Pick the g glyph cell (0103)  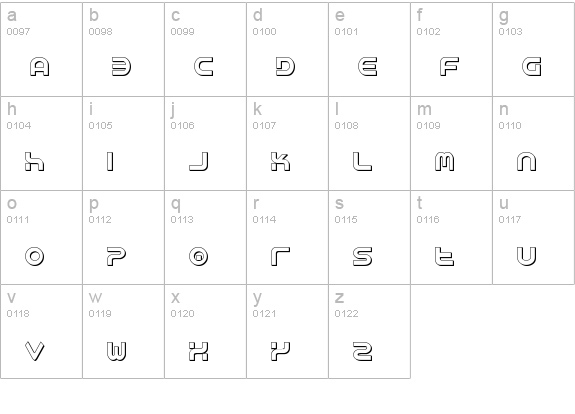pos(534,49)
